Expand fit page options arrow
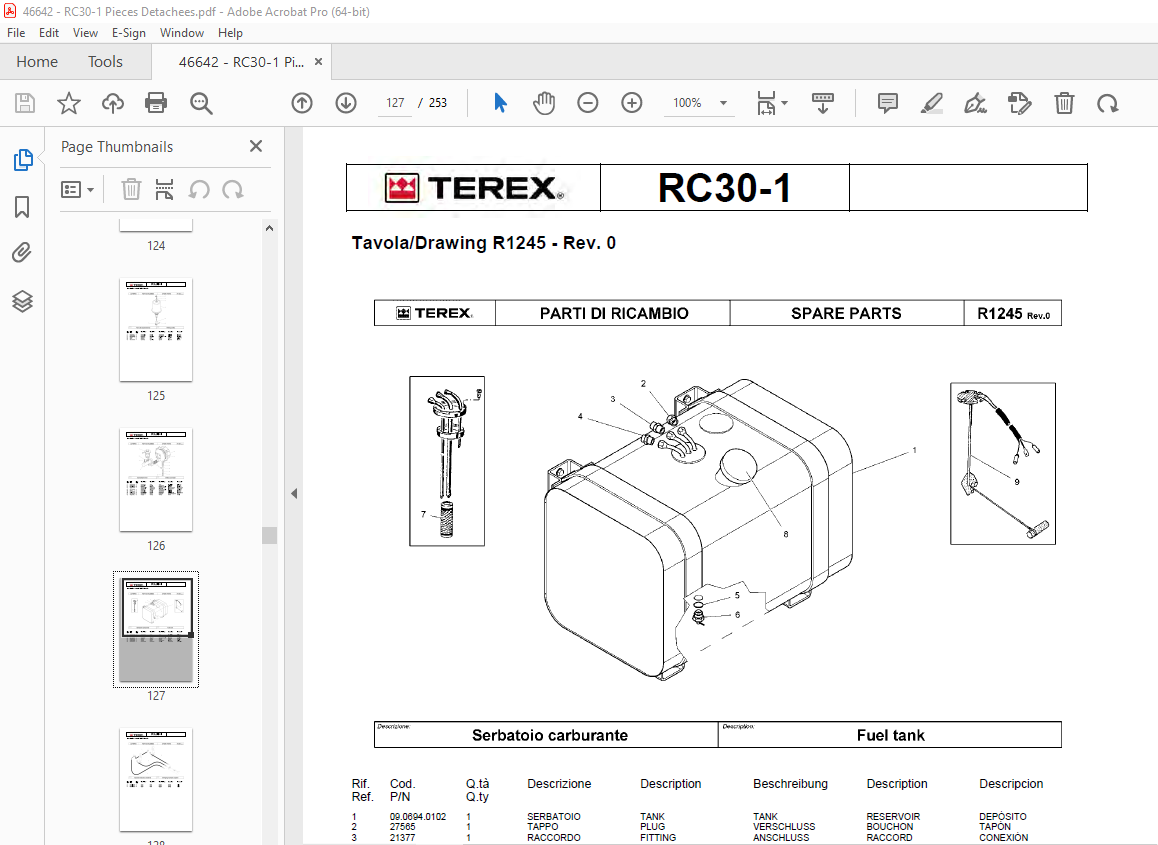Screen dimensions: 1158x845 tap(784, 103)
